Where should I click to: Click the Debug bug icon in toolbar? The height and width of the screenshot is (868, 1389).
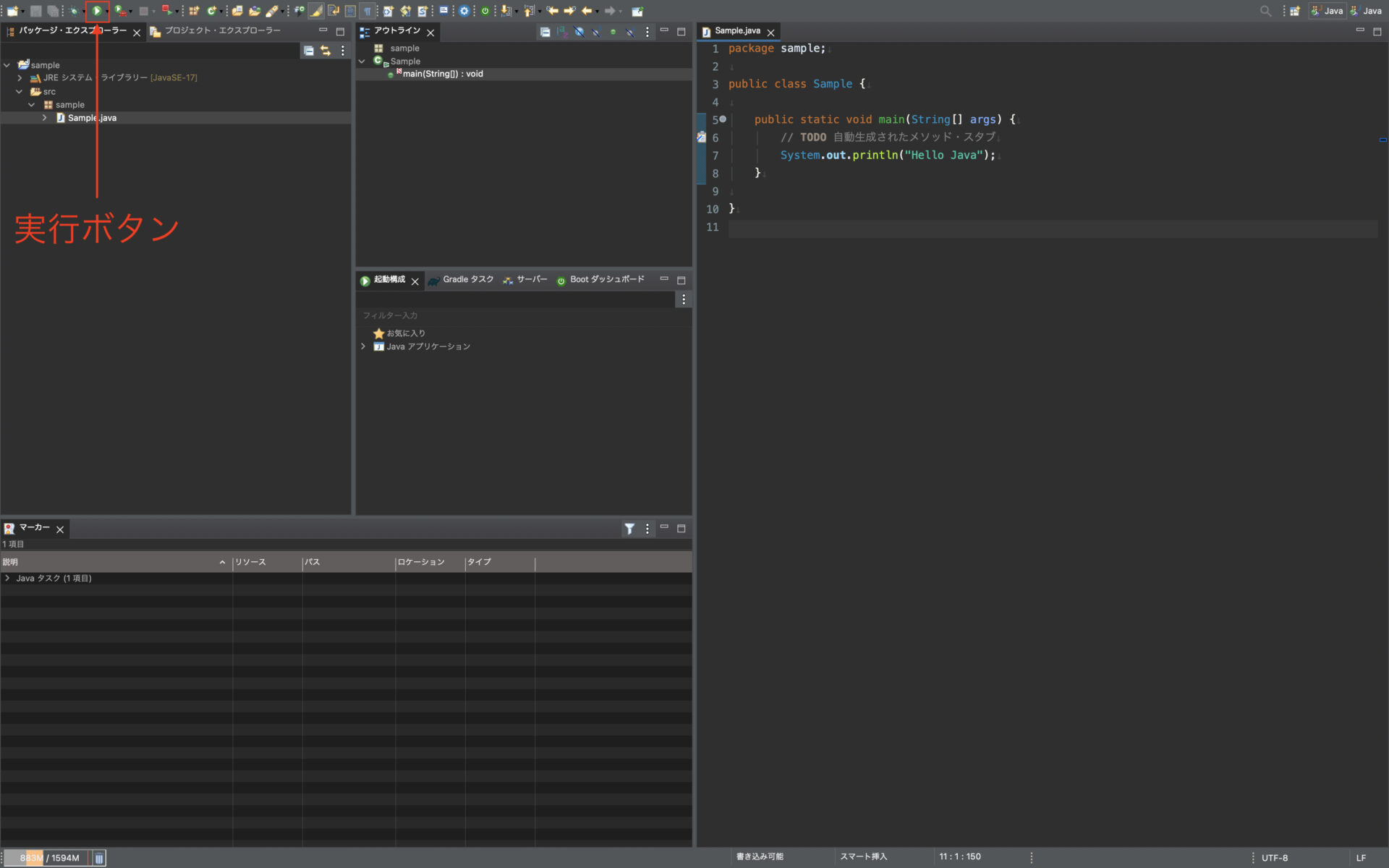[74, 11]
